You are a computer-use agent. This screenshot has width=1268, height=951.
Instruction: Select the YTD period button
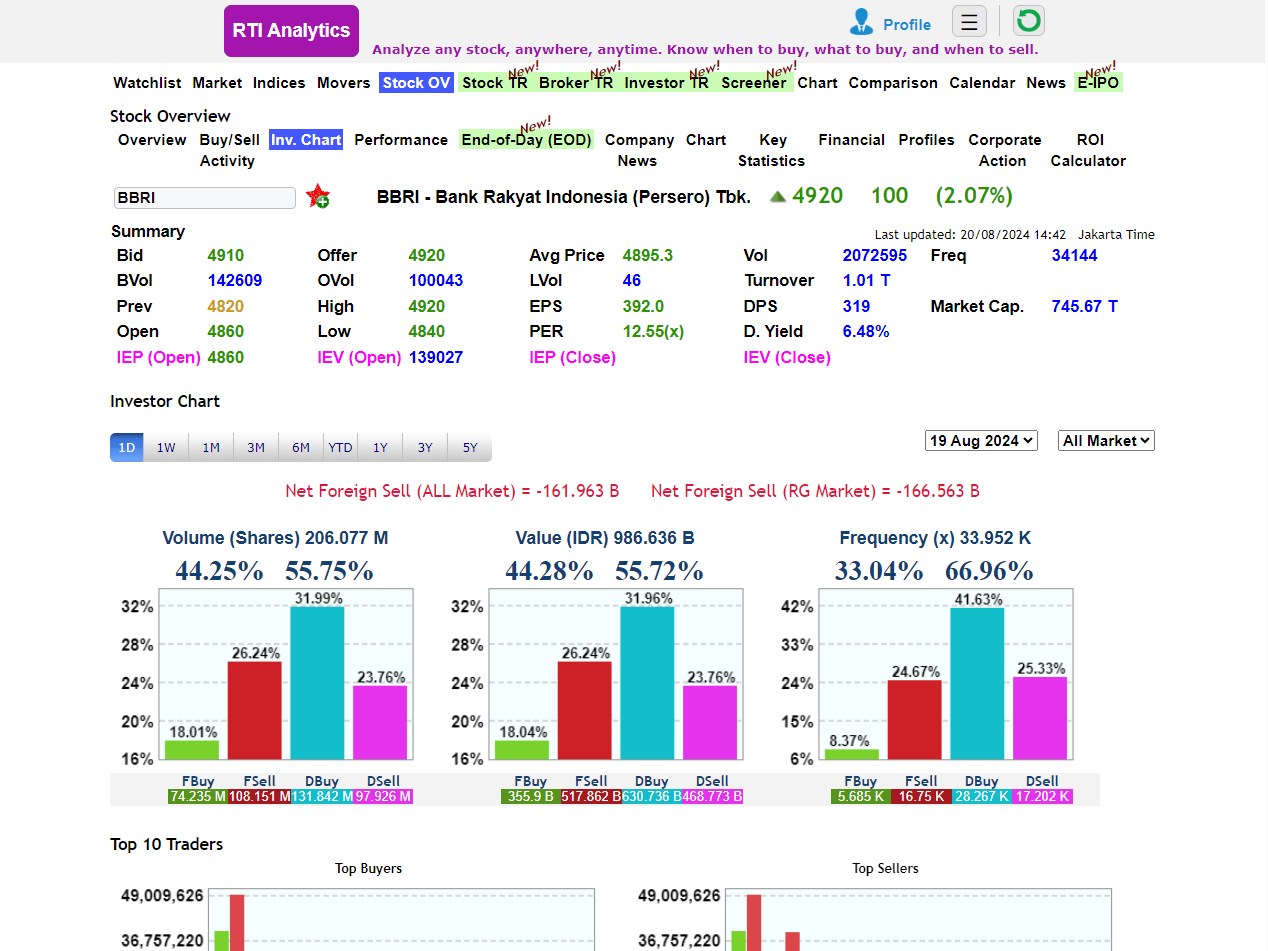pos(341,447)
